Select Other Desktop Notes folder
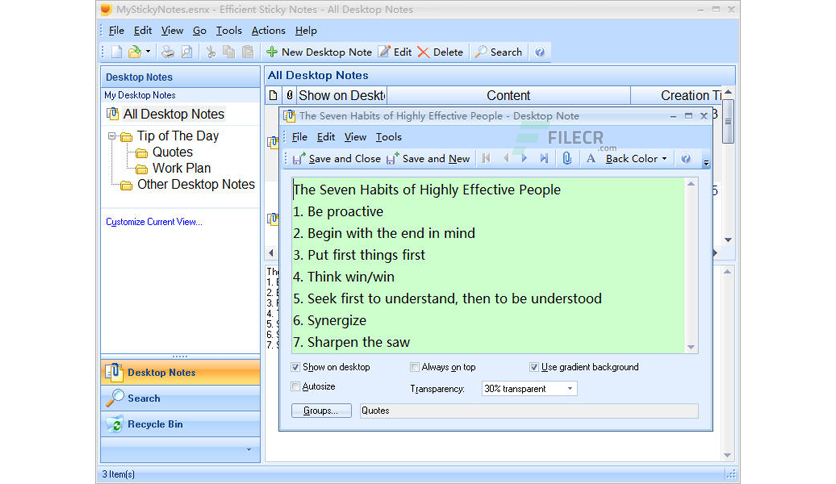 [195, 184]
